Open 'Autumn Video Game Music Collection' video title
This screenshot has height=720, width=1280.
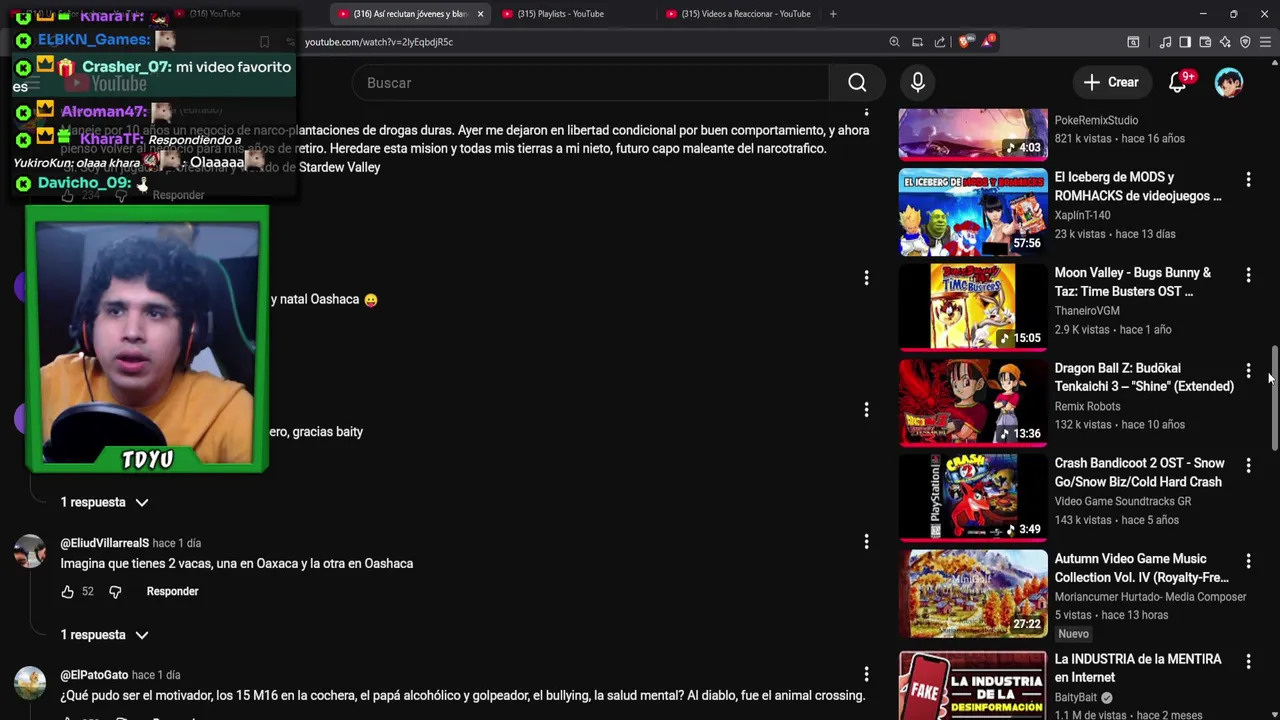click(x=1142, y=568)
